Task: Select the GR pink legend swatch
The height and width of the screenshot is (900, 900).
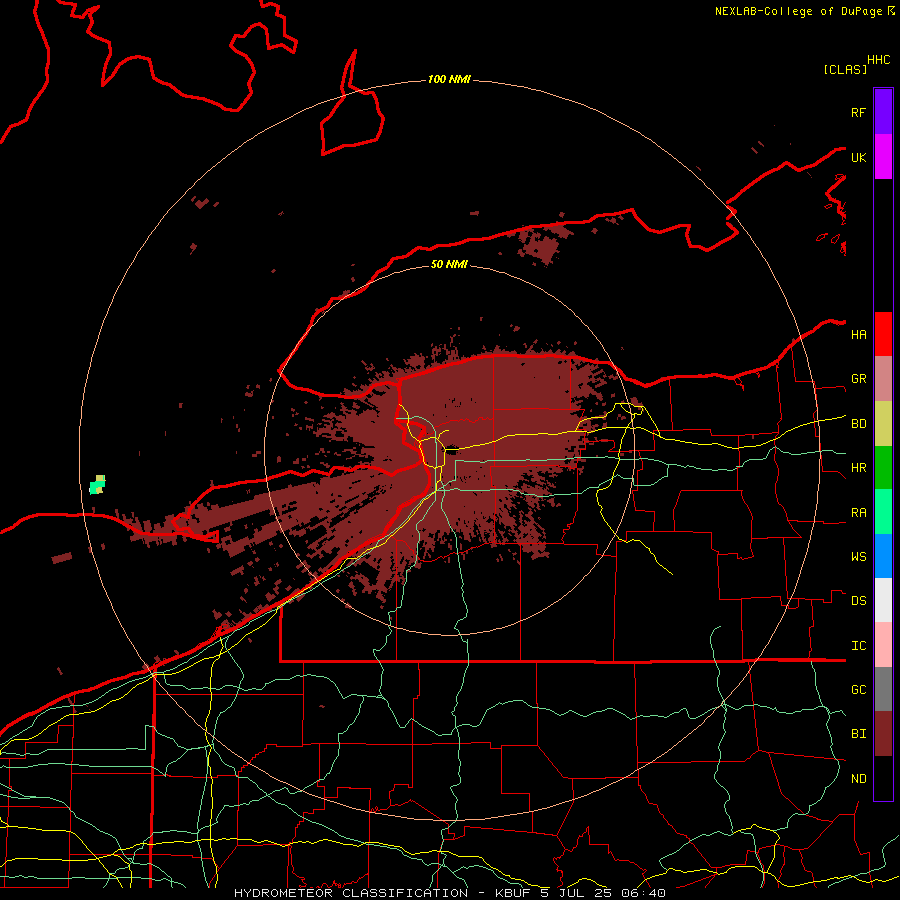Action: (883, 379)
